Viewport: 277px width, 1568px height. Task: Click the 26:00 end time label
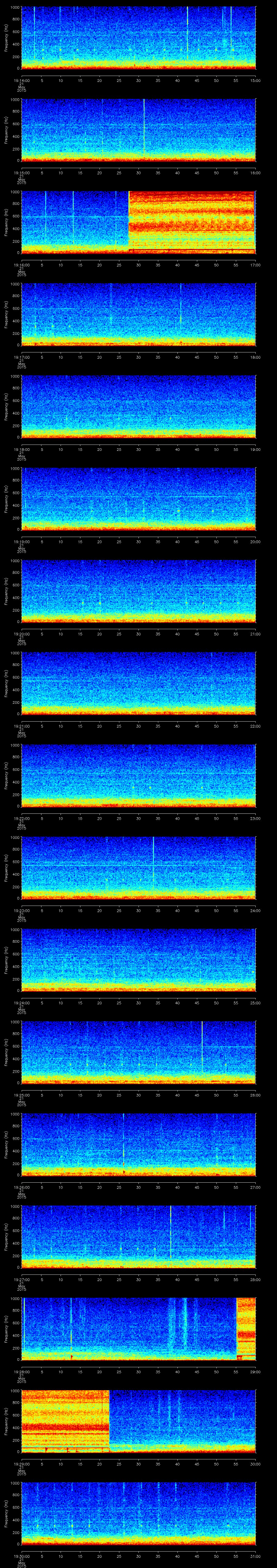click(x=255, y=1095)
